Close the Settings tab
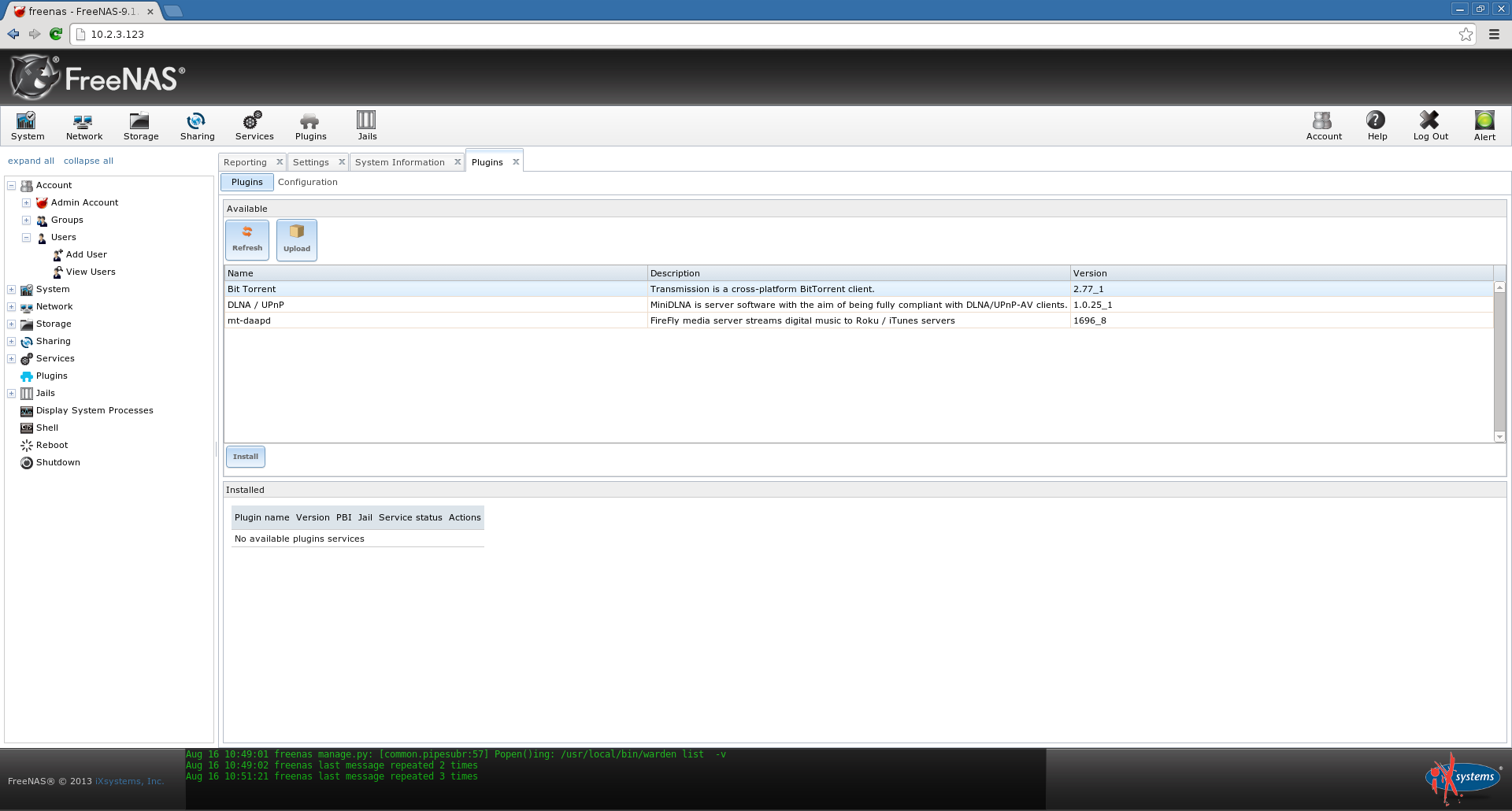This screenshot has width=1512, height=811. [x=342, y=161]
